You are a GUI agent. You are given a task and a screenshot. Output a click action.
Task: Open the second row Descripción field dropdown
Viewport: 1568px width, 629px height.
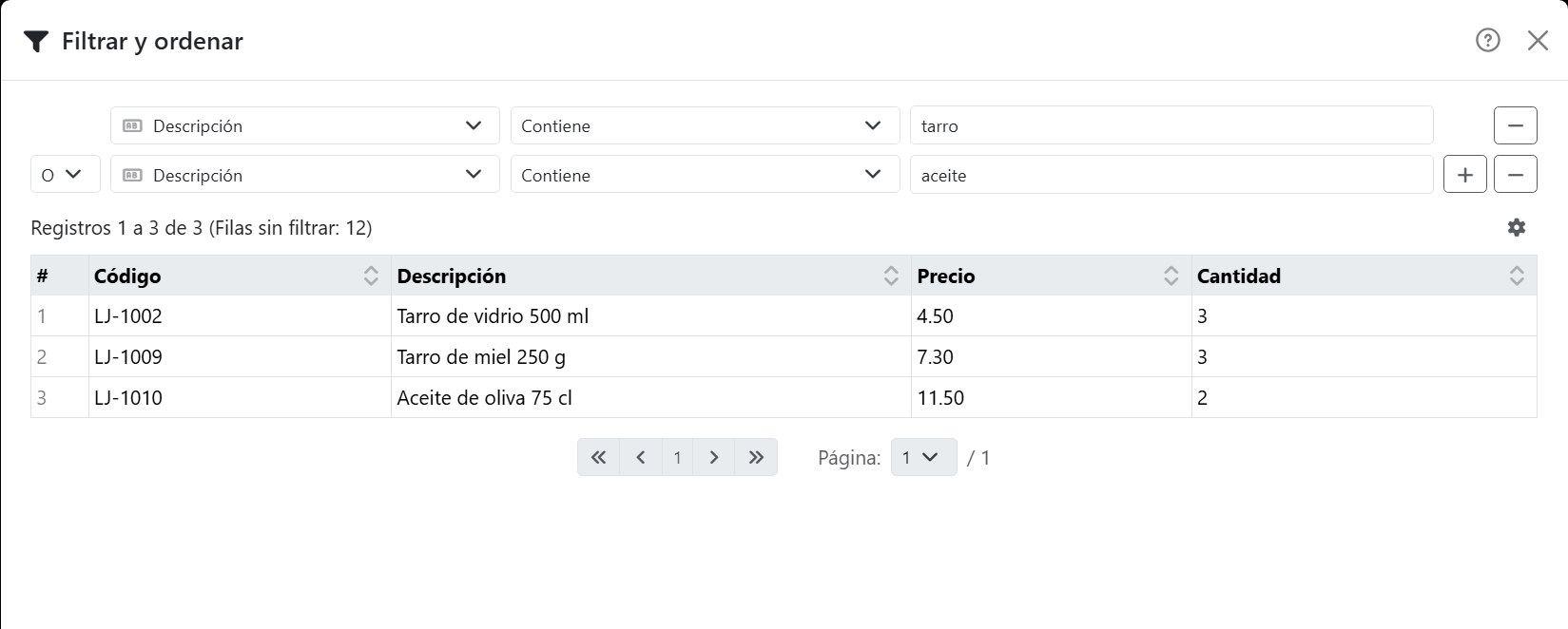click(x=305, y=175)
